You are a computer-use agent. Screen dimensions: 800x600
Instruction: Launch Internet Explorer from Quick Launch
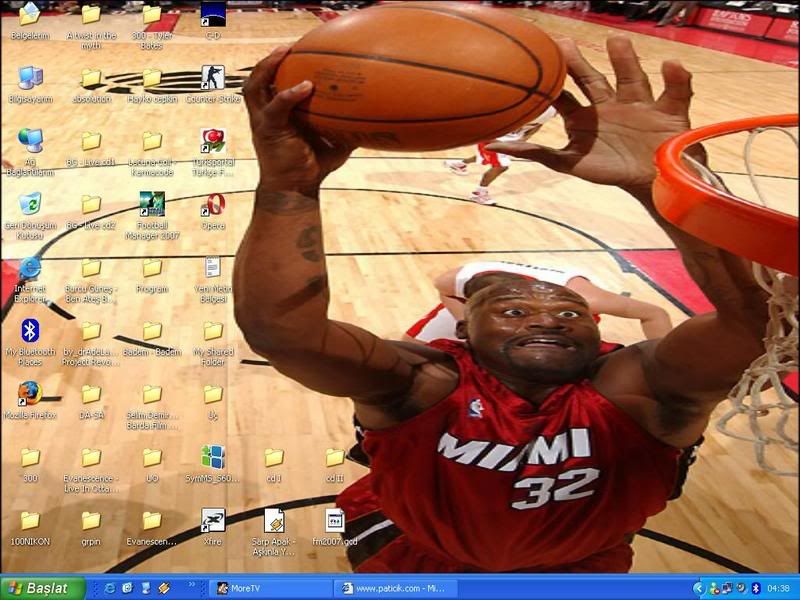coord(110,588)
